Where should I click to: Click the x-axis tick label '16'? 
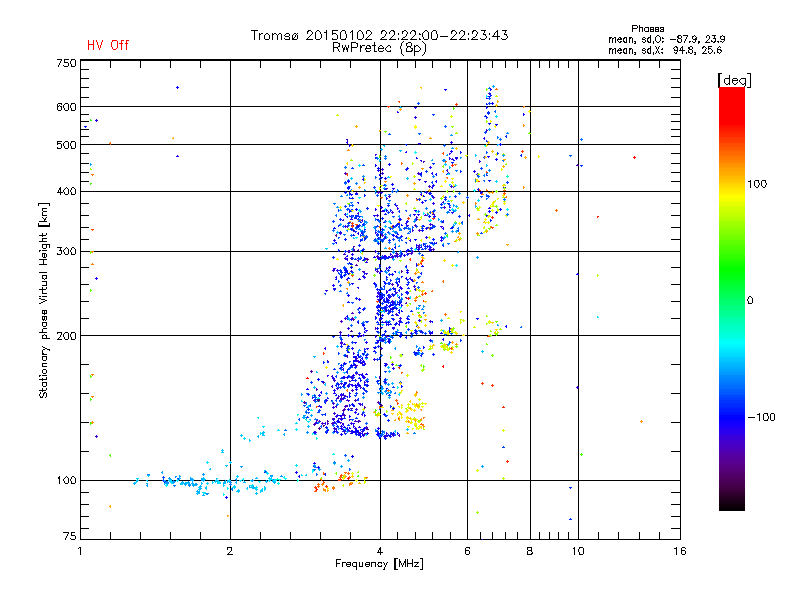click(680, 551)
